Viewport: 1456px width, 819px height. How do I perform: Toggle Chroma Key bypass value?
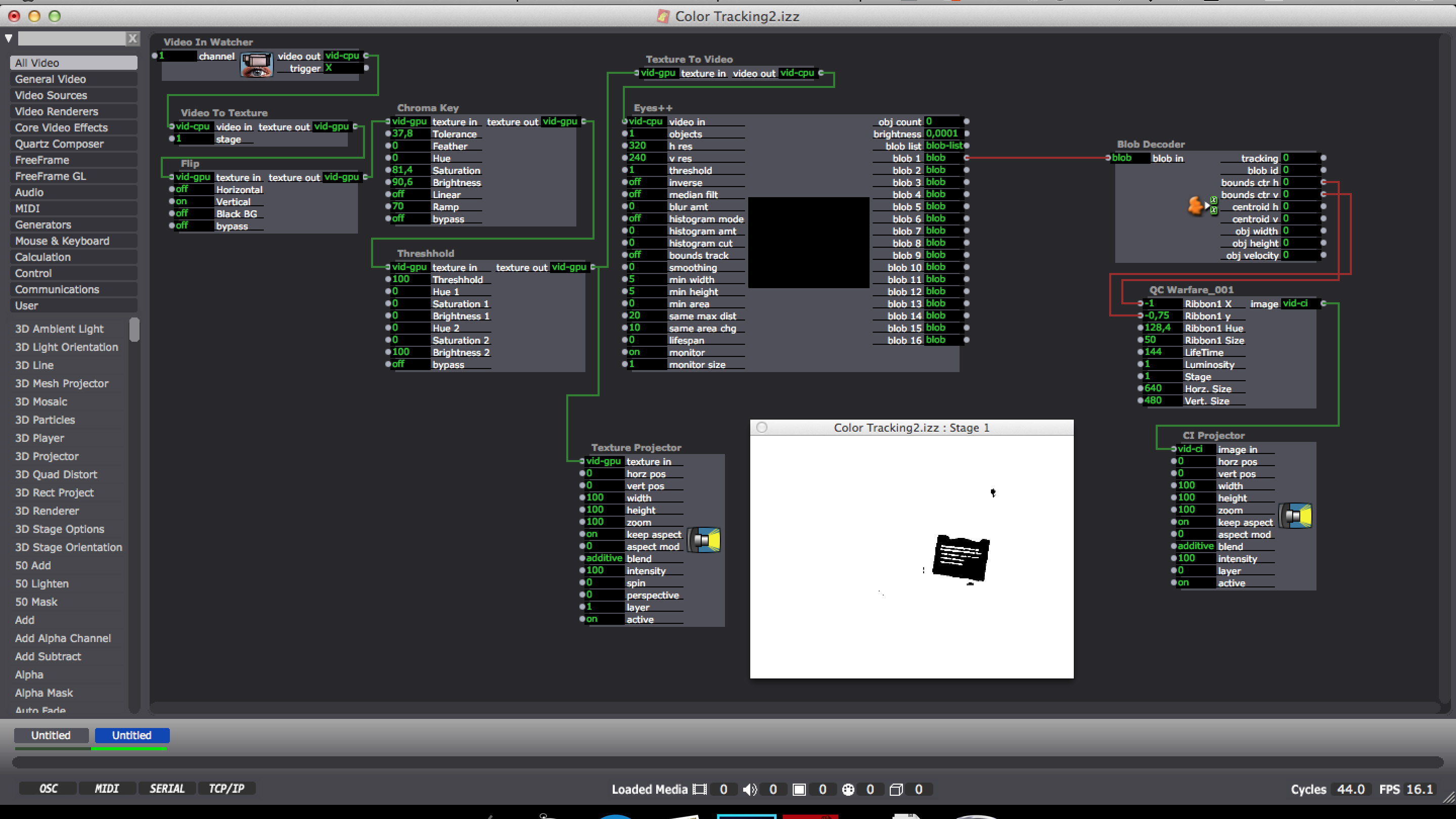(410, 218)
